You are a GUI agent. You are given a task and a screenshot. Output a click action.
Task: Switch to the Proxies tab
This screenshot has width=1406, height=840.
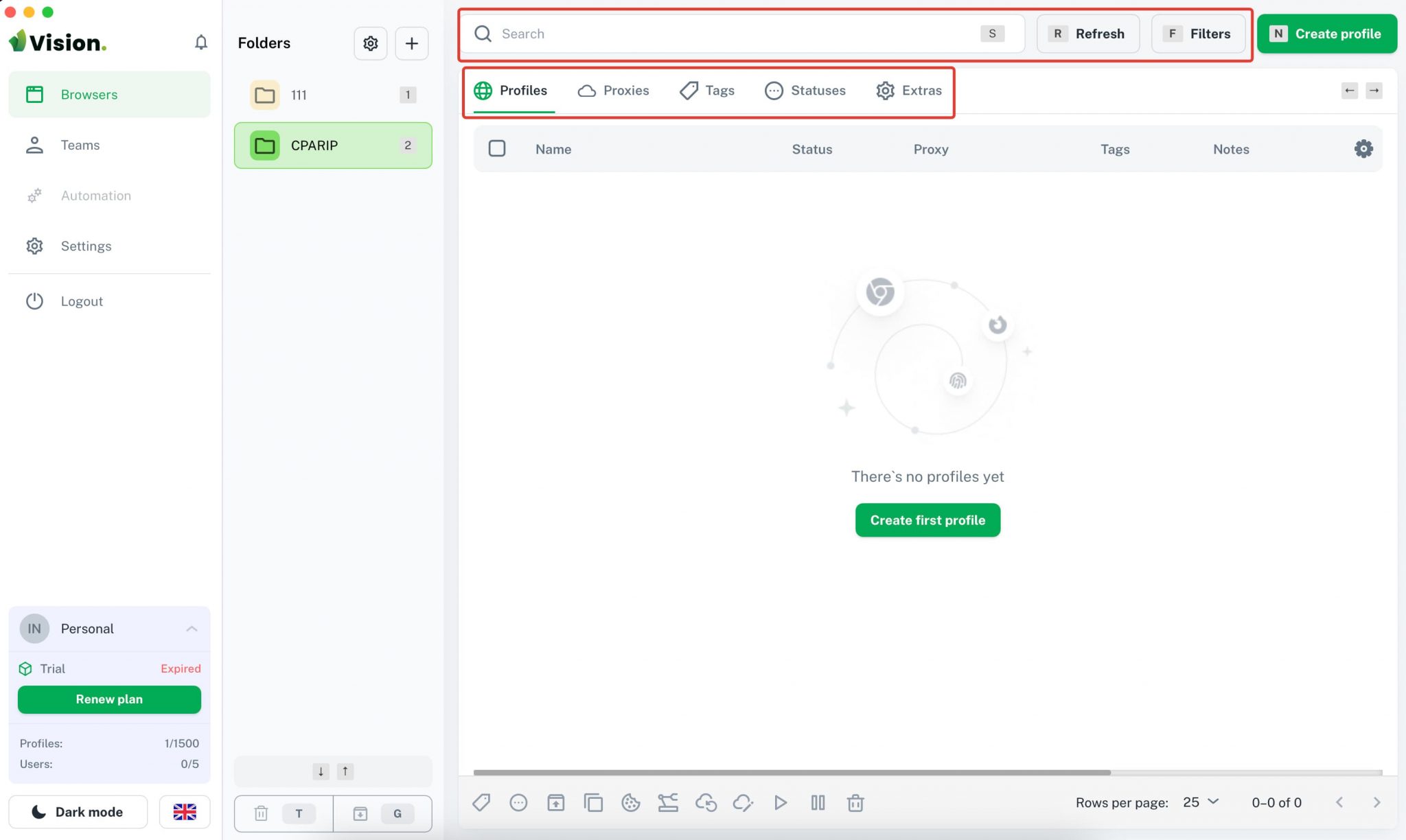tap(613, 90)
